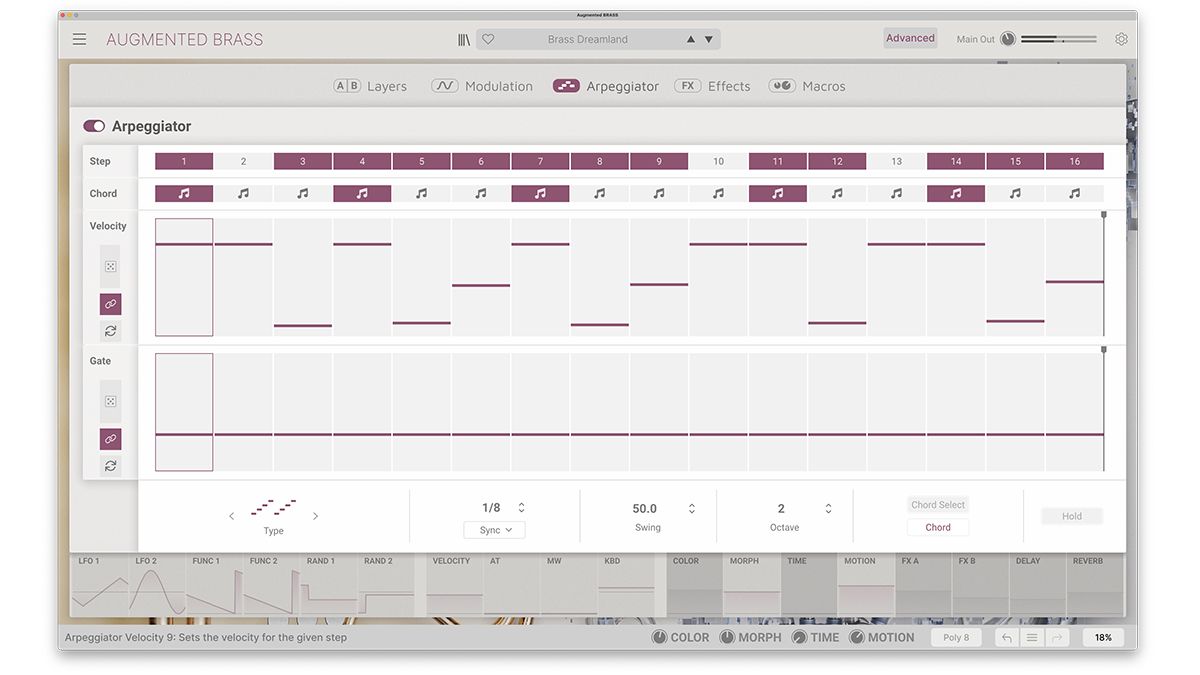The width and height of the screenshot is (1200, 675).
Task: Enable step 2
Action: click(x=243, y=161)
